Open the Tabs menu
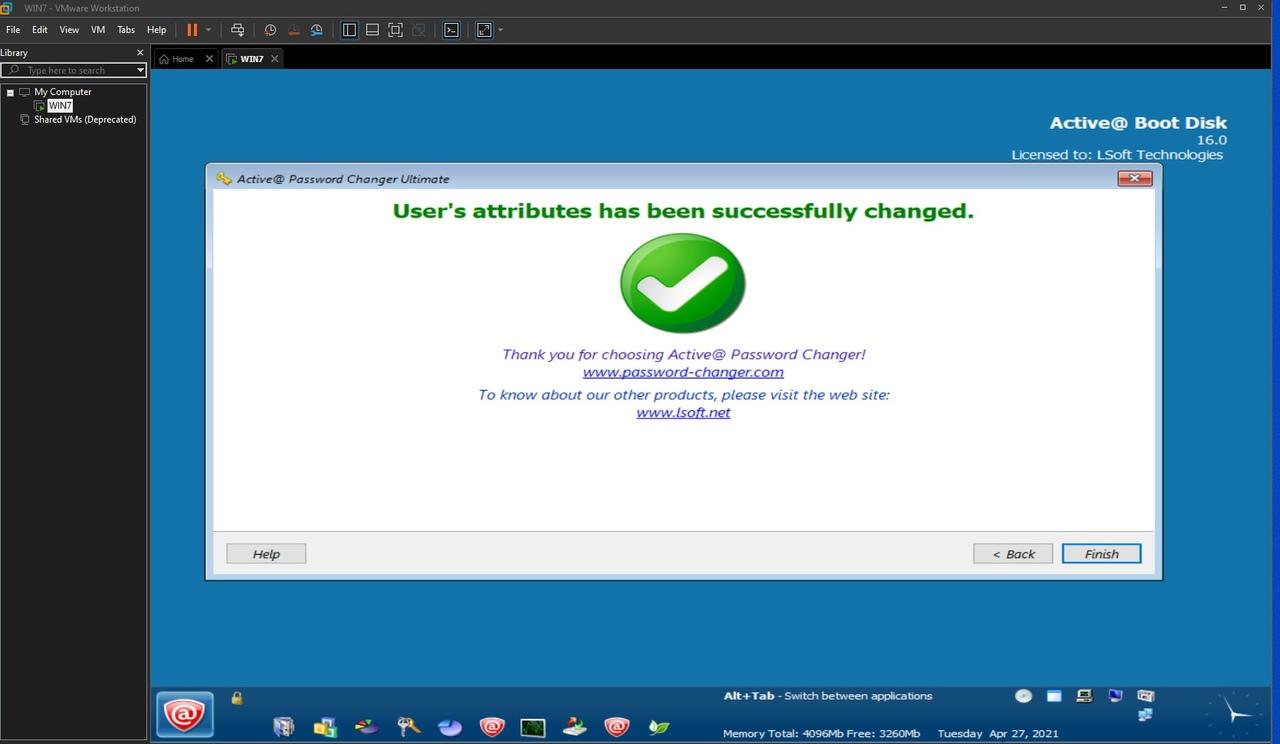 126,30
